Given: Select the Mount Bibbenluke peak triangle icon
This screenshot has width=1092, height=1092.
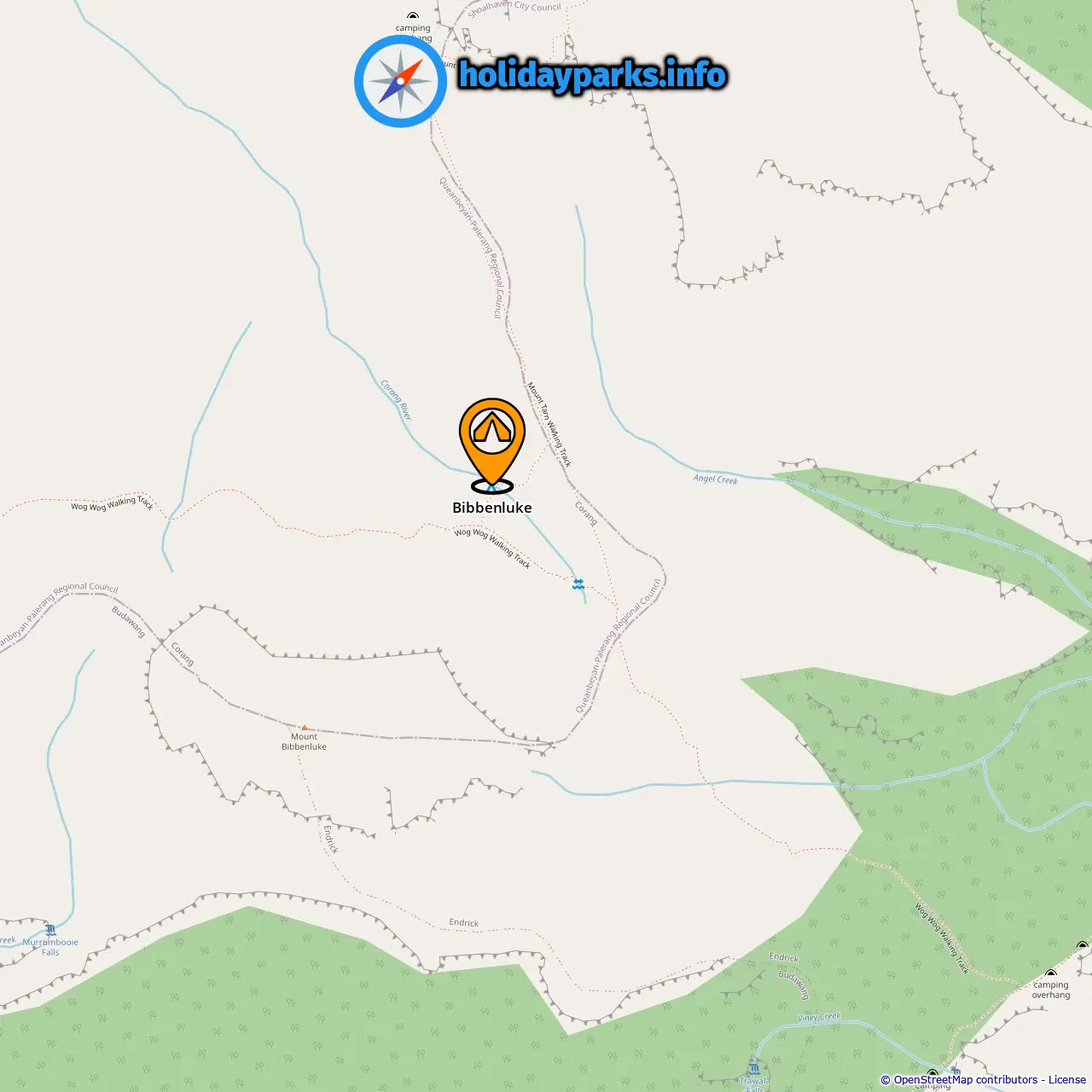Looking at the screenshot, I should pos(305,728).
